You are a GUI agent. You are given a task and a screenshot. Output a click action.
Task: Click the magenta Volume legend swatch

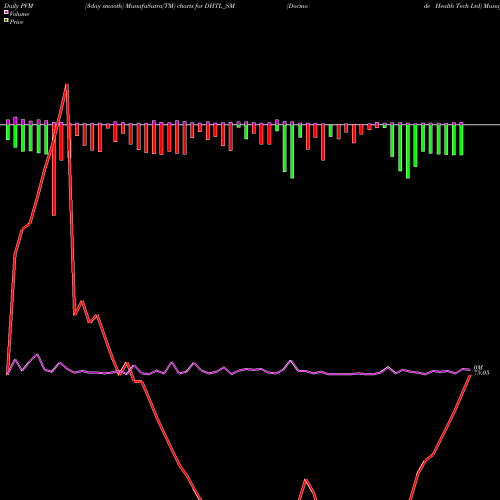point(6,12)
